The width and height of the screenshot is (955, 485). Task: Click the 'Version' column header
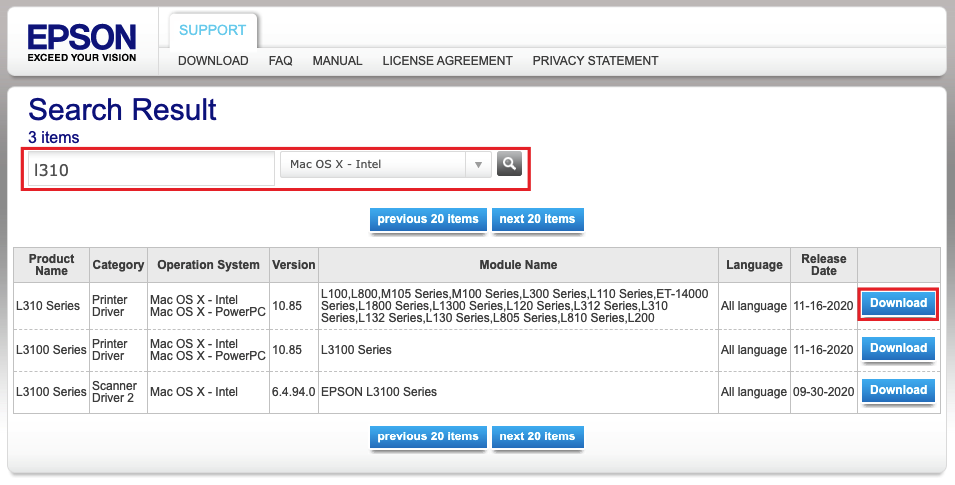pos(294,265)
